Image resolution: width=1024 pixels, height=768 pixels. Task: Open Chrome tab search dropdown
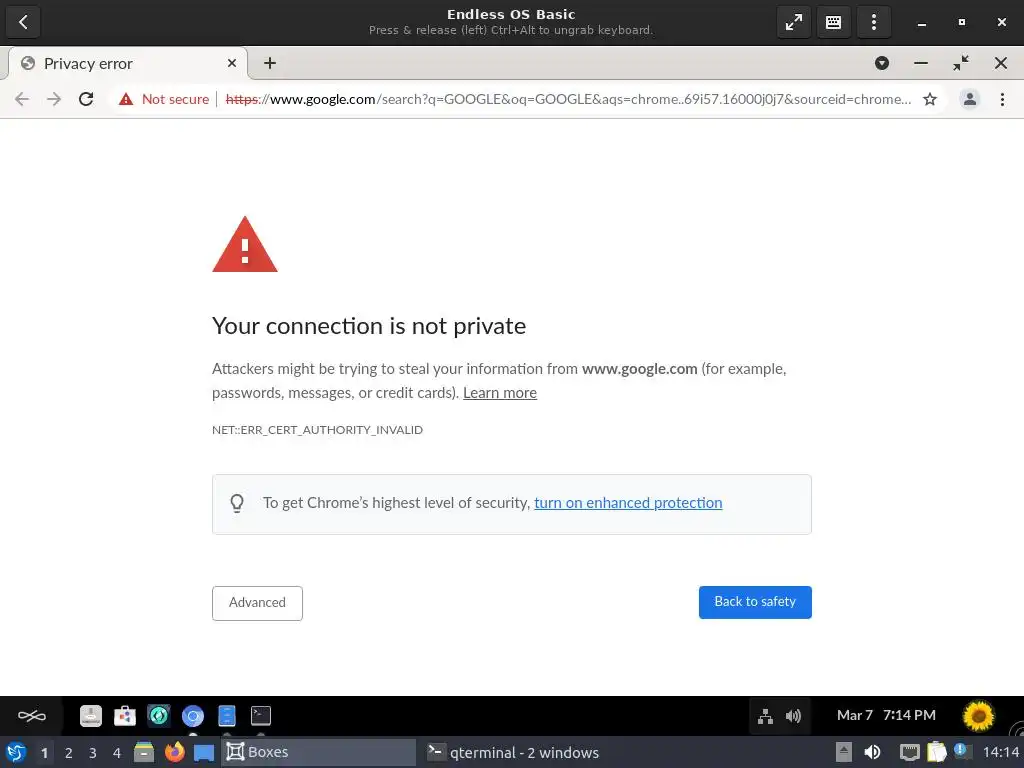click(x=882, y=63)
